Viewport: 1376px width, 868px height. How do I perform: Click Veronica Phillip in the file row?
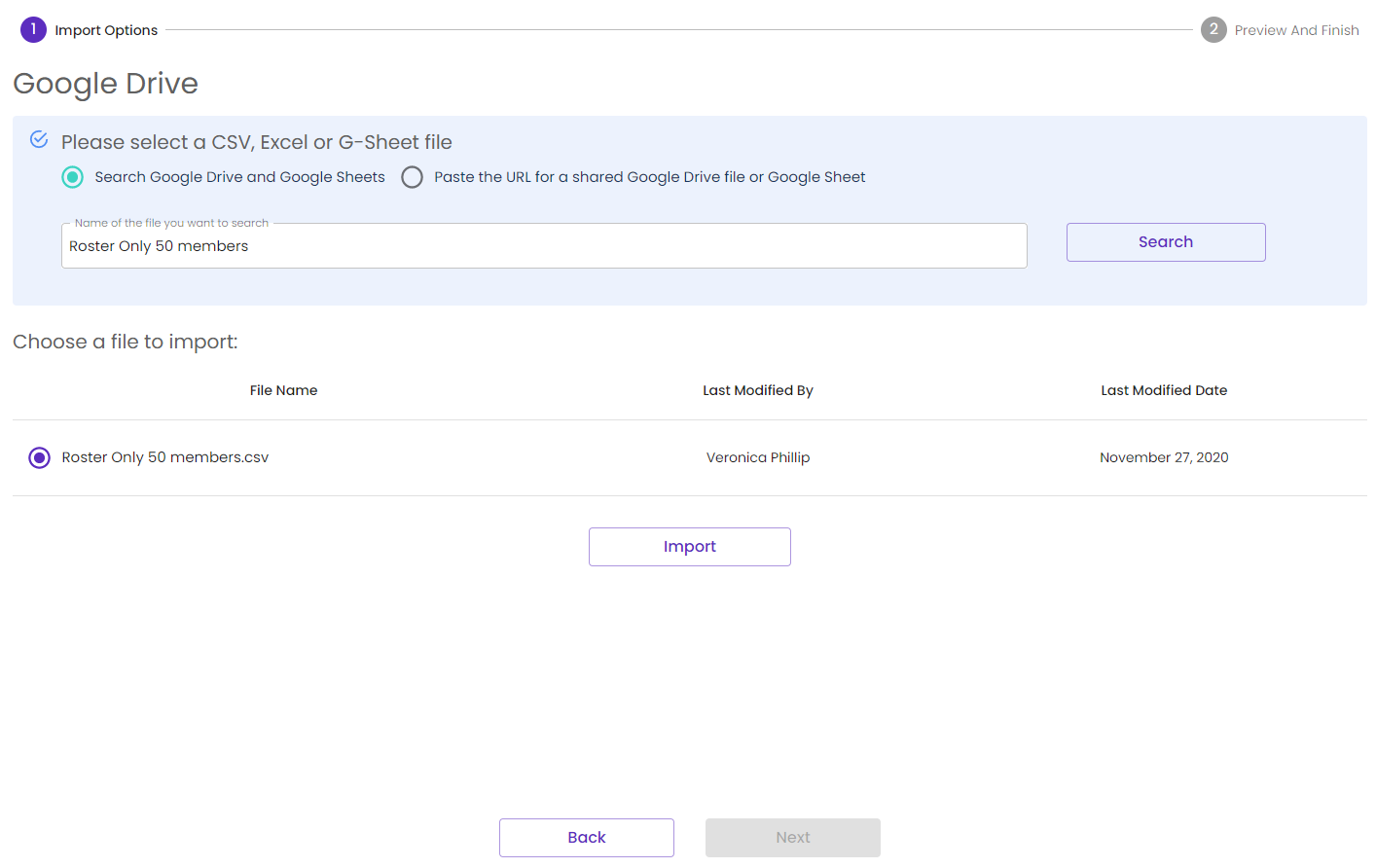point(757,457)
